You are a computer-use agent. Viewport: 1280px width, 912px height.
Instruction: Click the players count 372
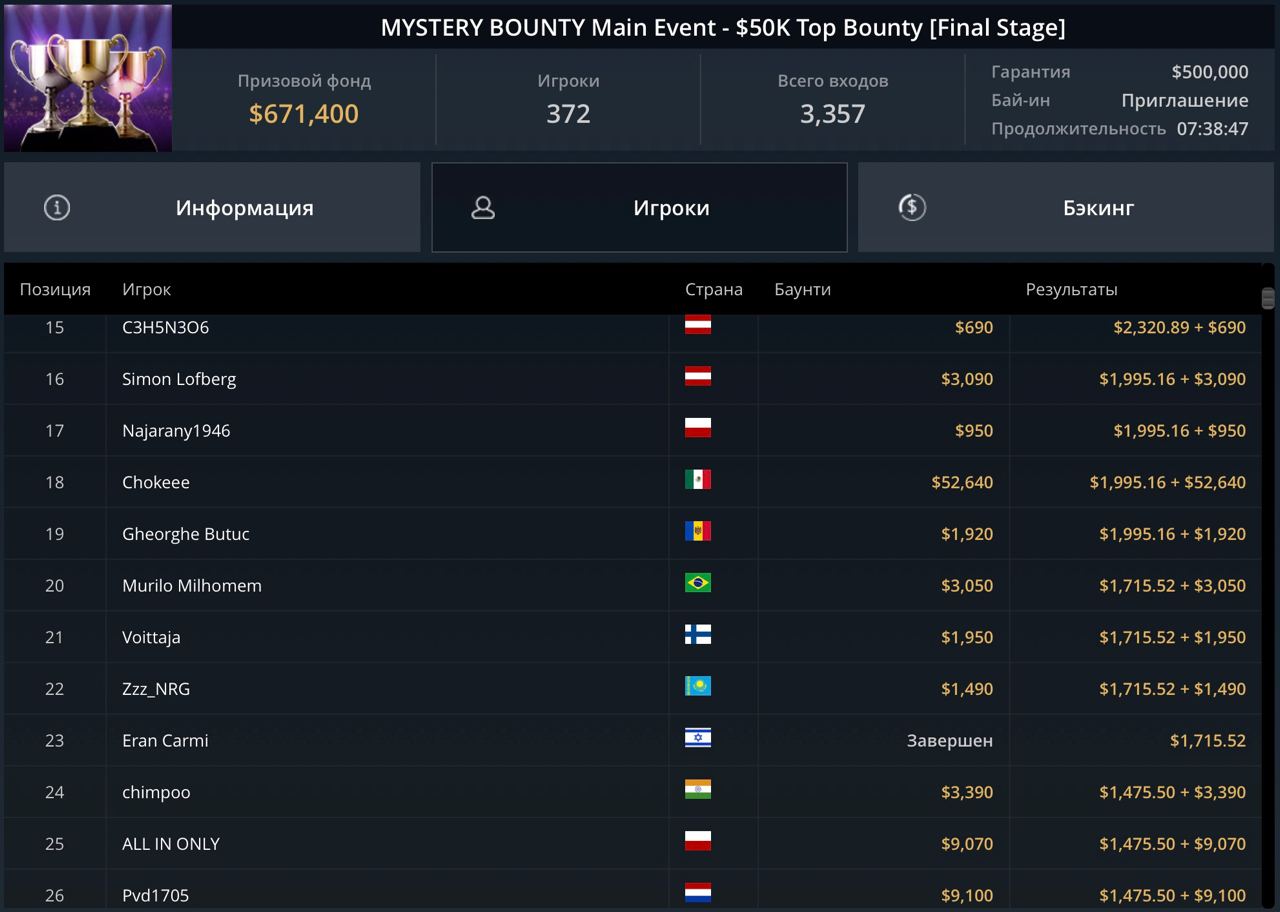coord(568,114)
